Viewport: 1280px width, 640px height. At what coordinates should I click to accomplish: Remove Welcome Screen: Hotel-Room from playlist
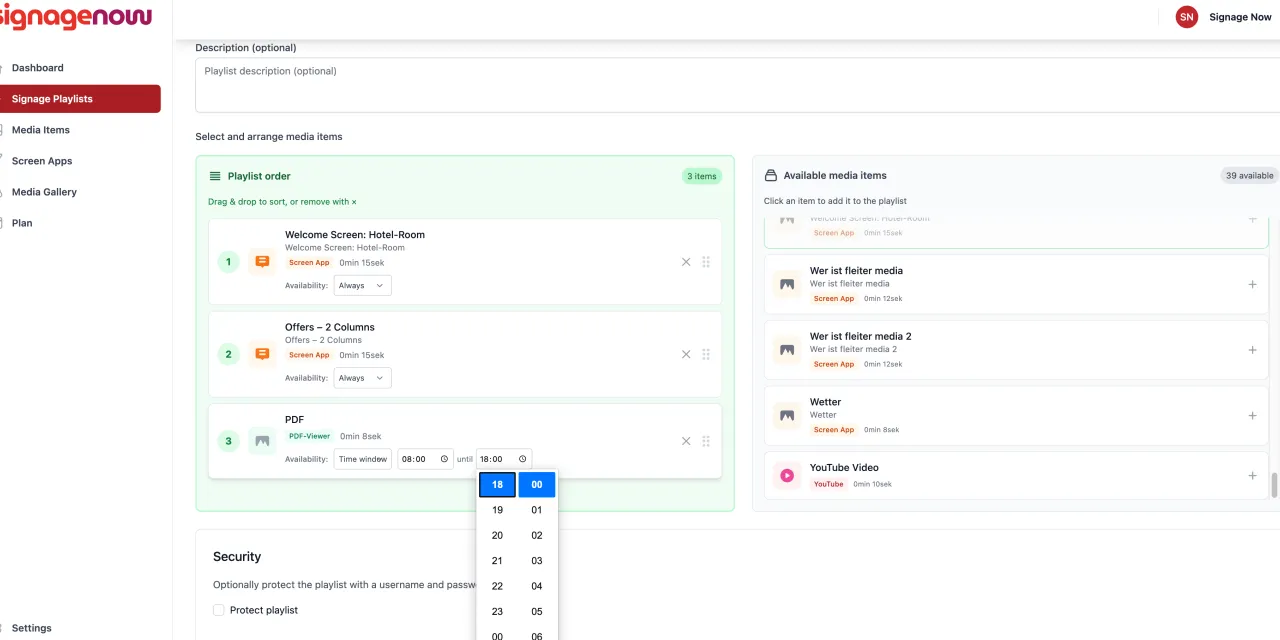tap(686, 262)
